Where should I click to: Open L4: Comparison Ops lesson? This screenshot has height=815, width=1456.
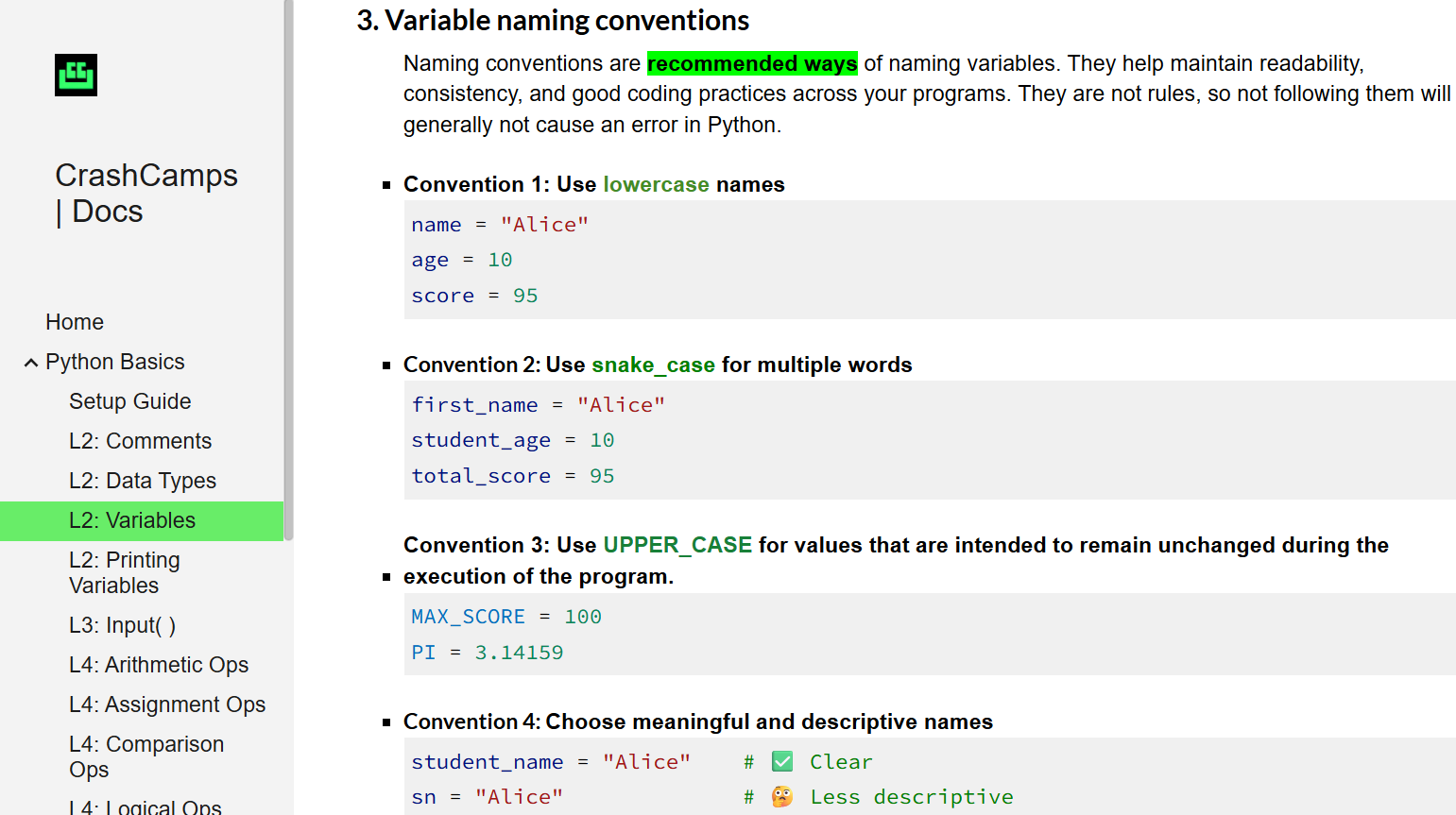[x=146, y=756]
